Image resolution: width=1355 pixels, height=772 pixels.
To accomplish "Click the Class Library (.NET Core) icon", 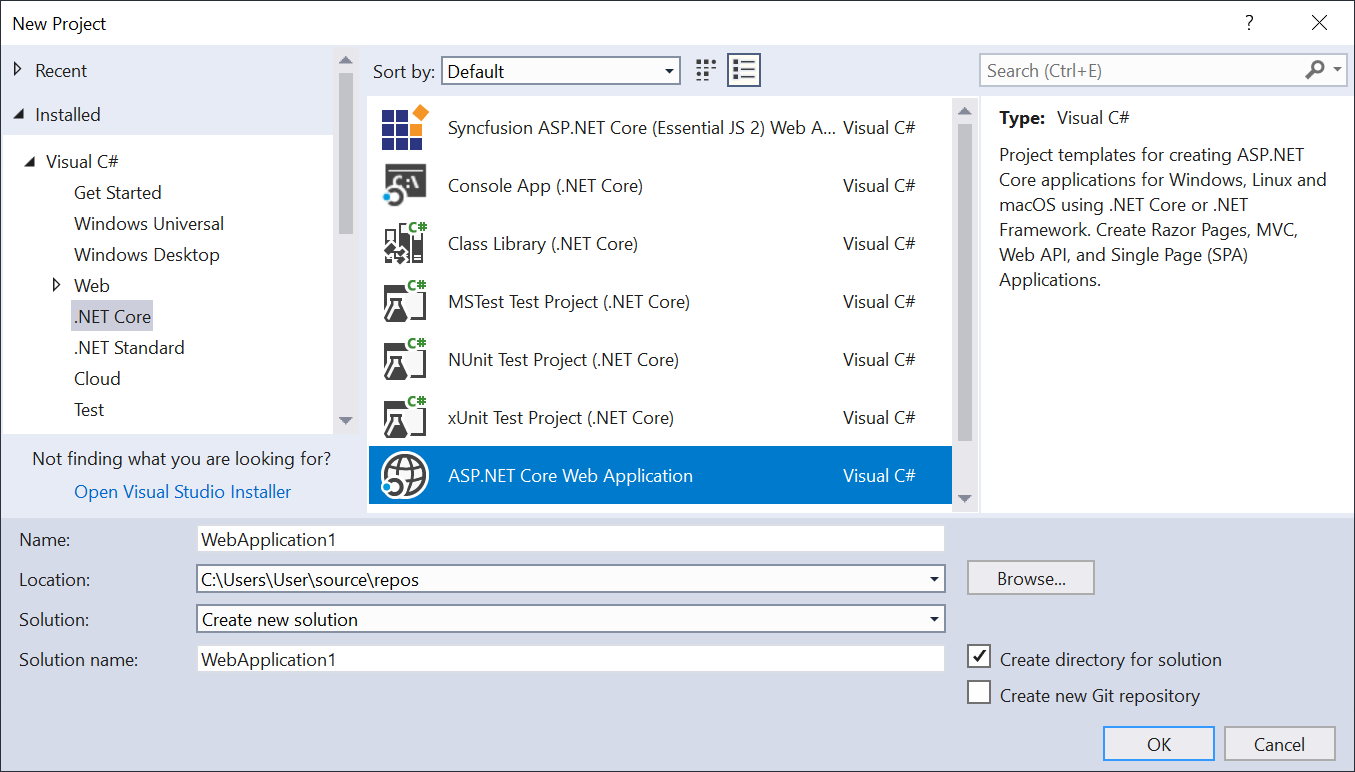I will point(405,244).
